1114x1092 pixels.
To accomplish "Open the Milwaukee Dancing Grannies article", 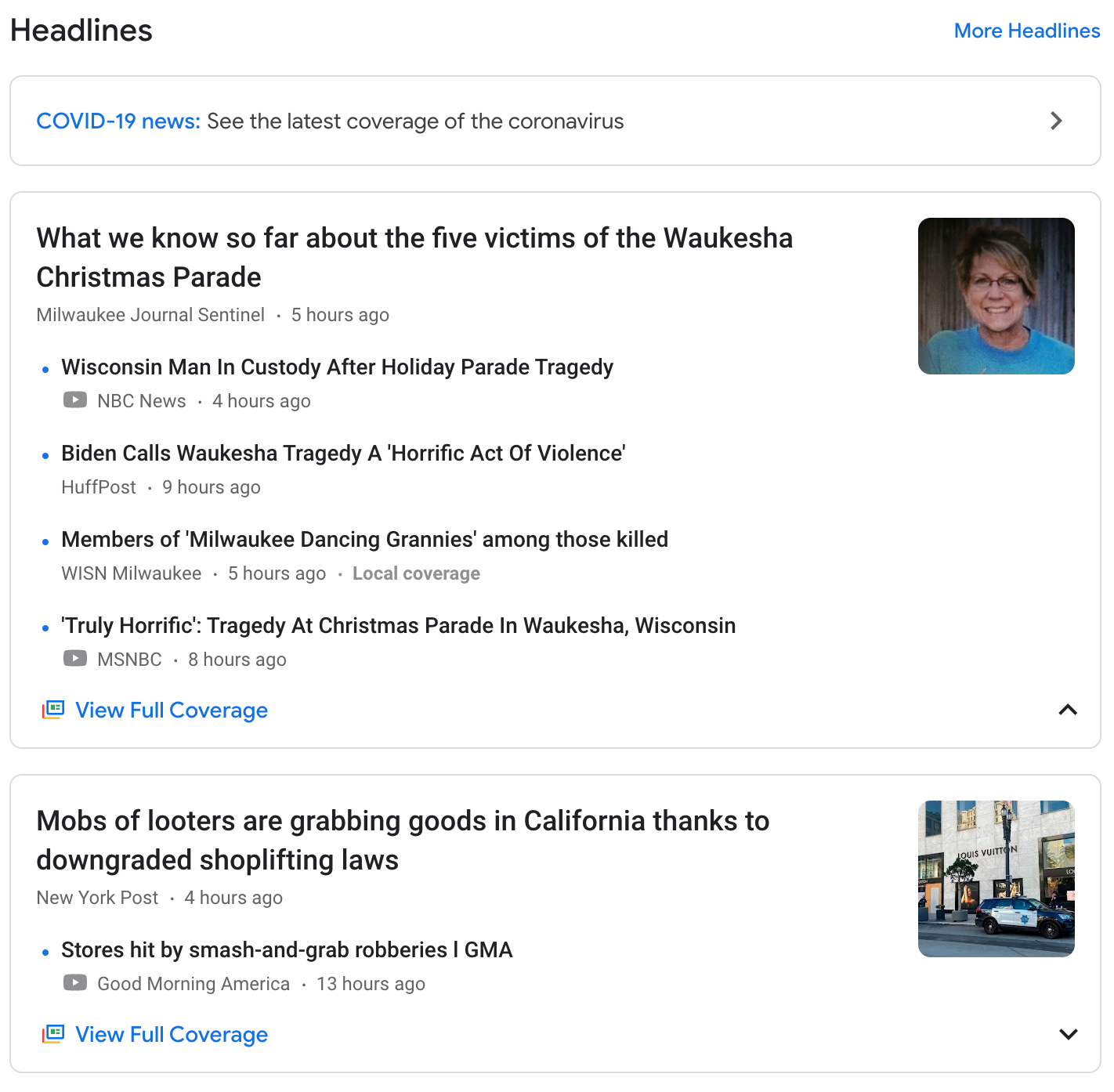I will click(x=364, y=539).
